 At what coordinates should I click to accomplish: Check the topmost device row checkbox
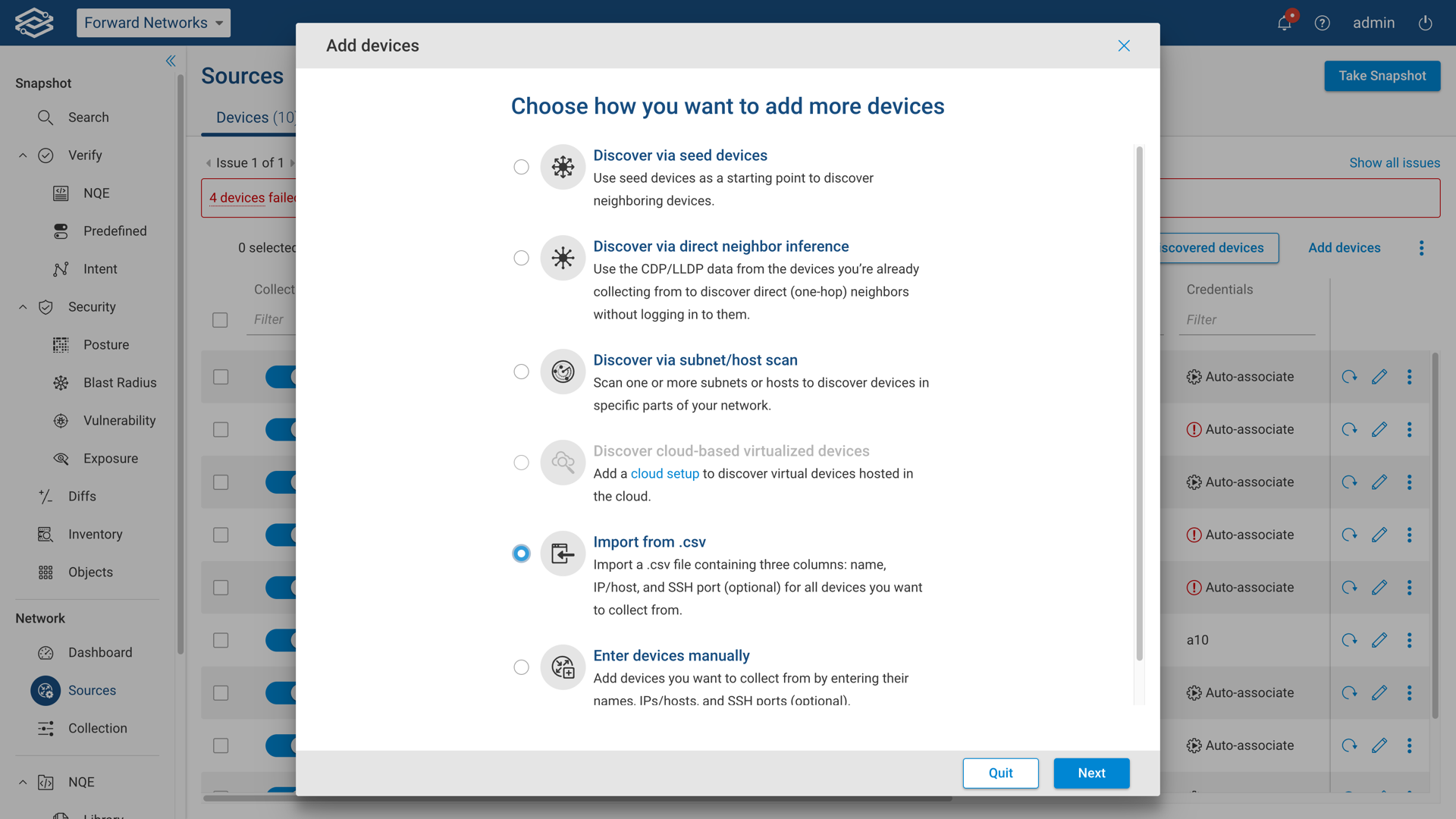pyautogui.click(x=220, y=376)
